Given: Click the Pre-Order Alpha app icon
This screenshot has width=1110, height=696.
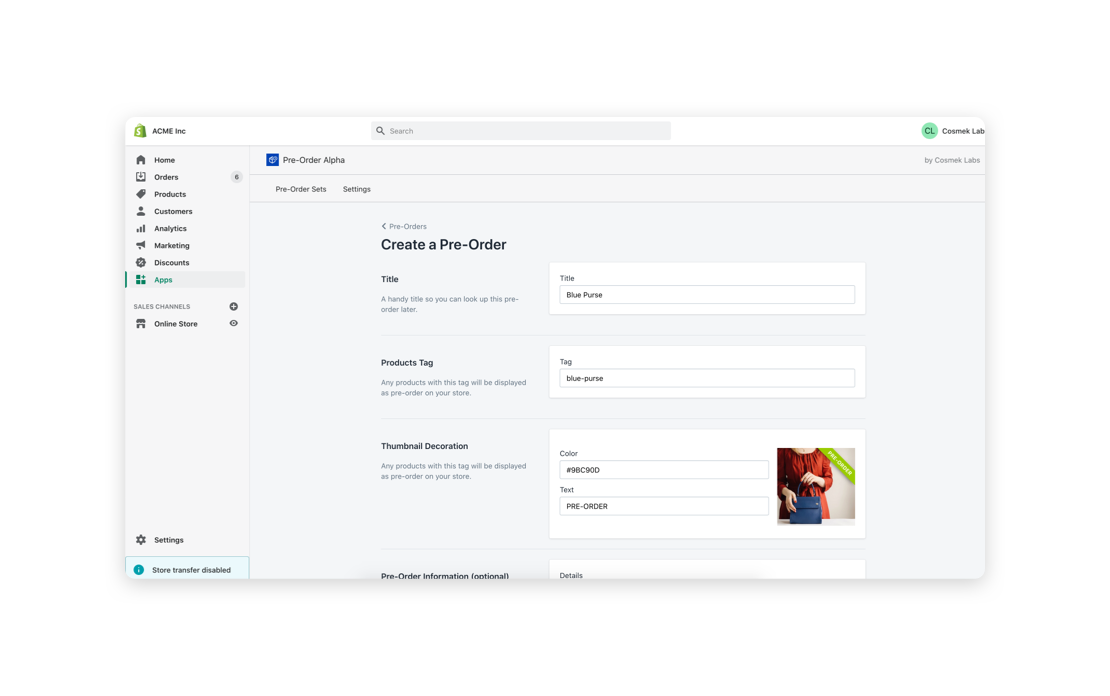Looking at the screenshot, I should pos(273,160).
